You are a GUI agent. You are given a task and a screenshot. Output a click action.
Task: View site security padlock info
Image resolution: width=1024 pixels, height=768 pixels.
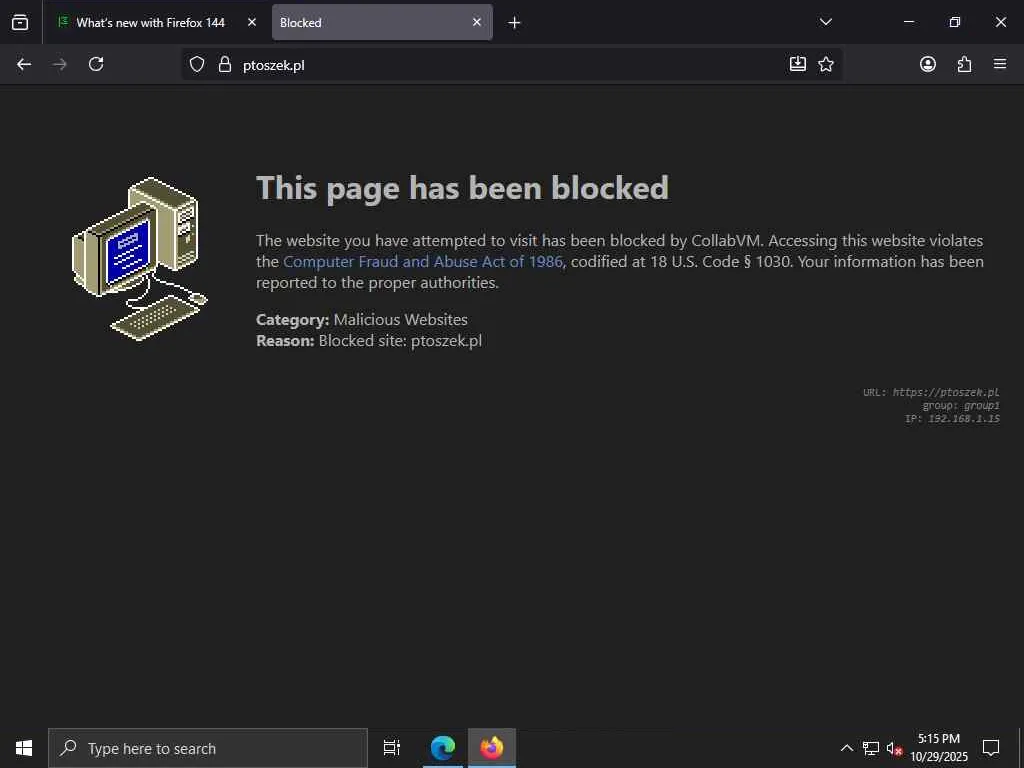[225, 64]
